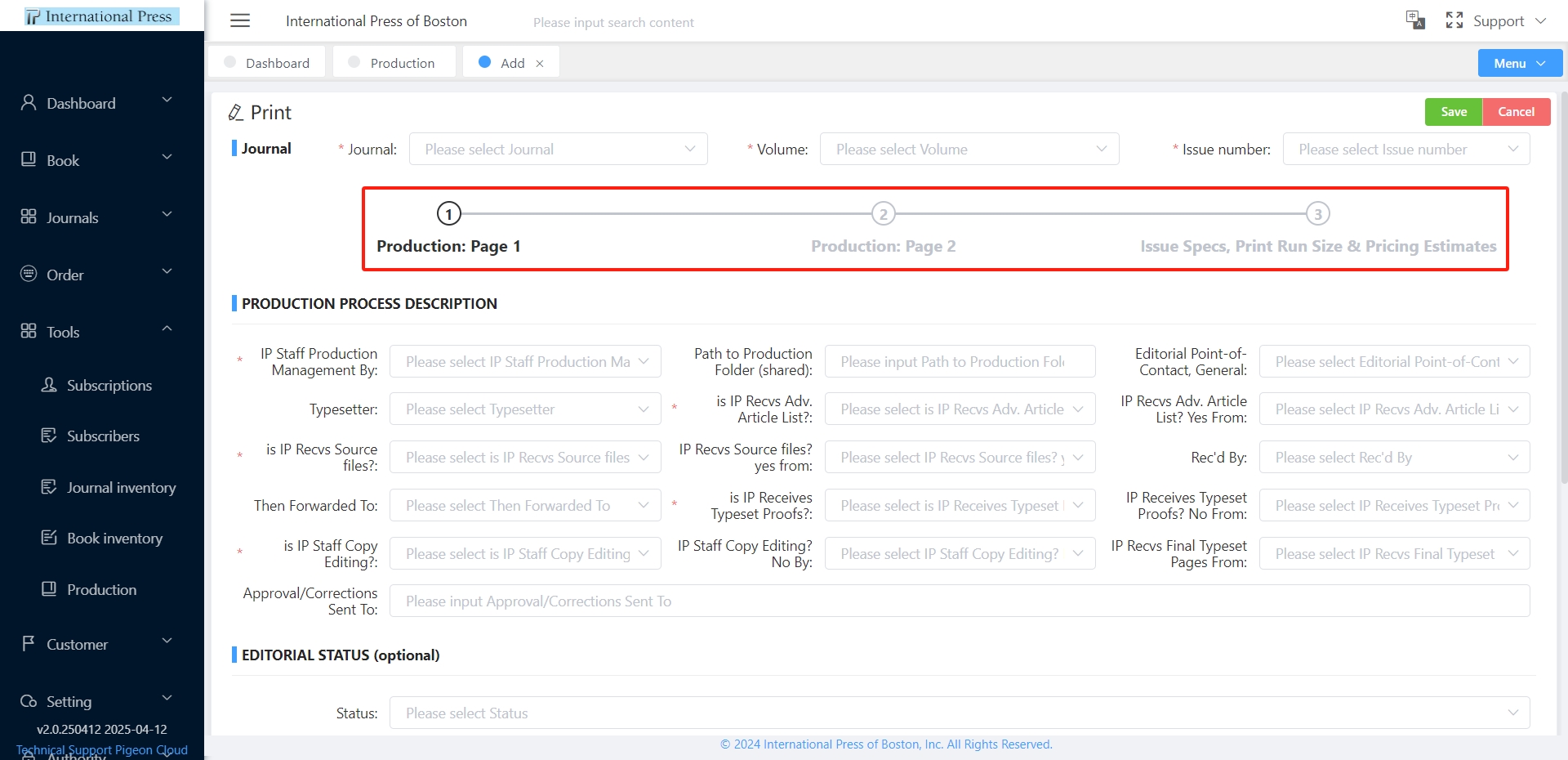Toggle the hamburger sidebar collapse icon
Screen dimensions: 1568x760
click(240, 21)
